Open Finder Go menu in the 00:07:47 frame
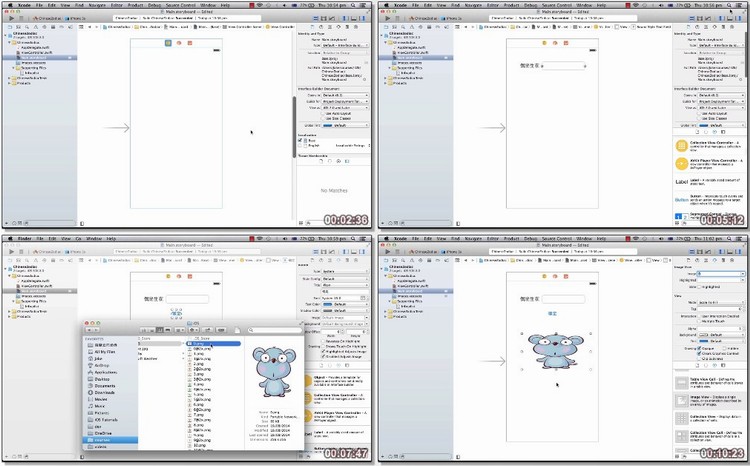 pyautogui.click(x=78, y=238)
